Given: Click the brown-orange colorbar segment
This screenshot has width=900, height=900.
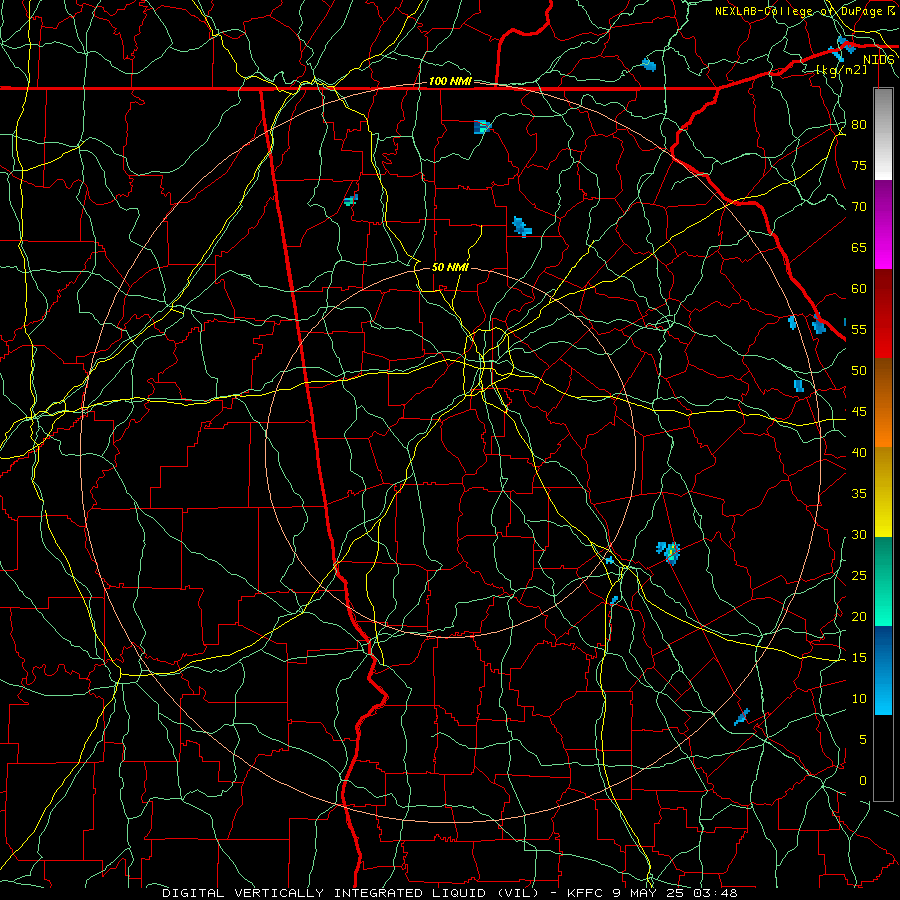Looking at the screenshot, I should (883, 403).
